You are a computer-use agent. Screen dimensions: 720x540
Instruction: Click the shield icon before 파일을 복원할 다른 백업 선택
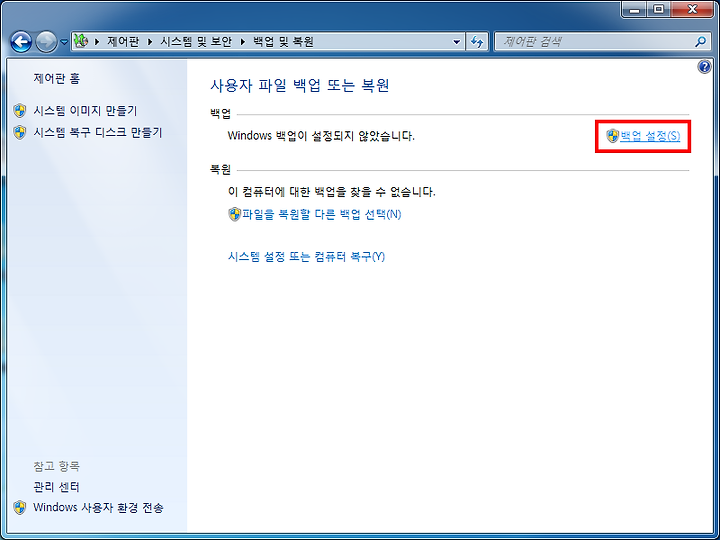(235, 214)
